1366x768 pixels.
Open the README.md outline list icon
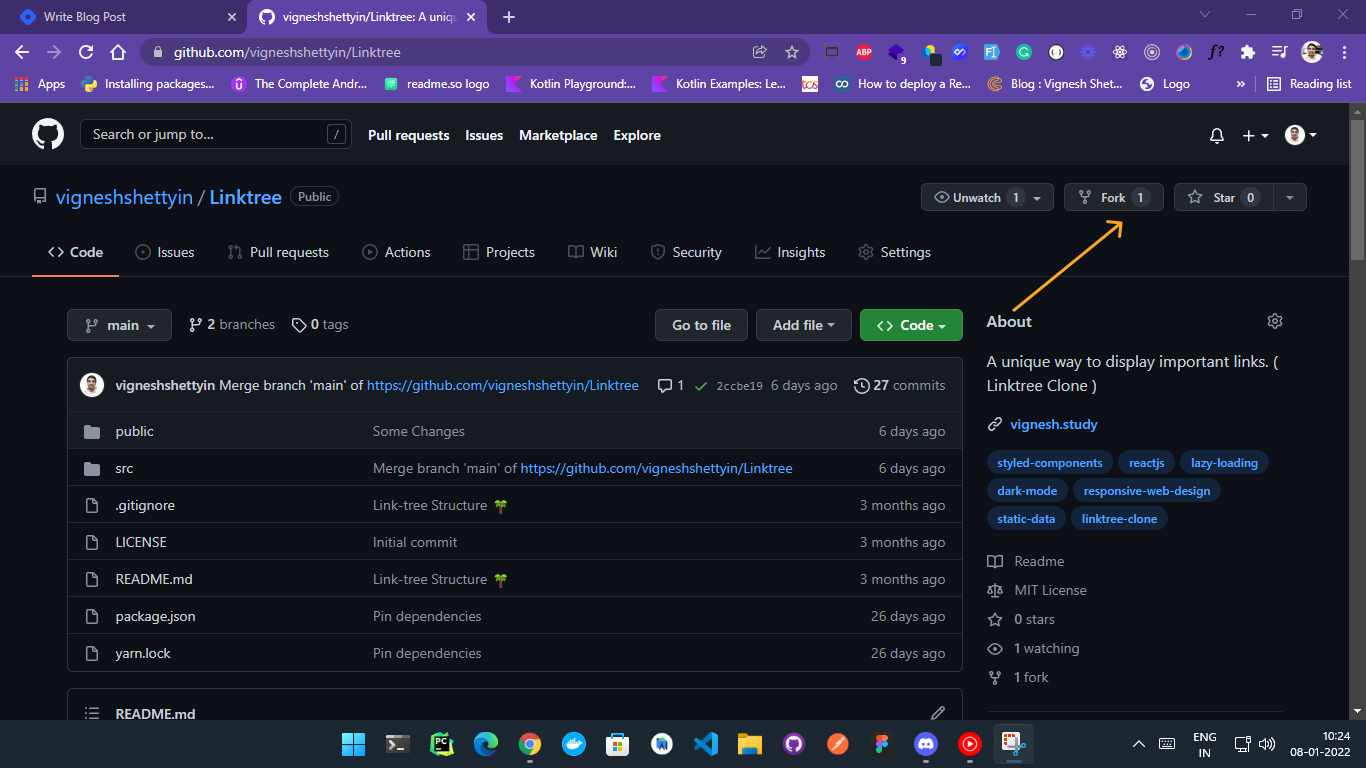92,714
